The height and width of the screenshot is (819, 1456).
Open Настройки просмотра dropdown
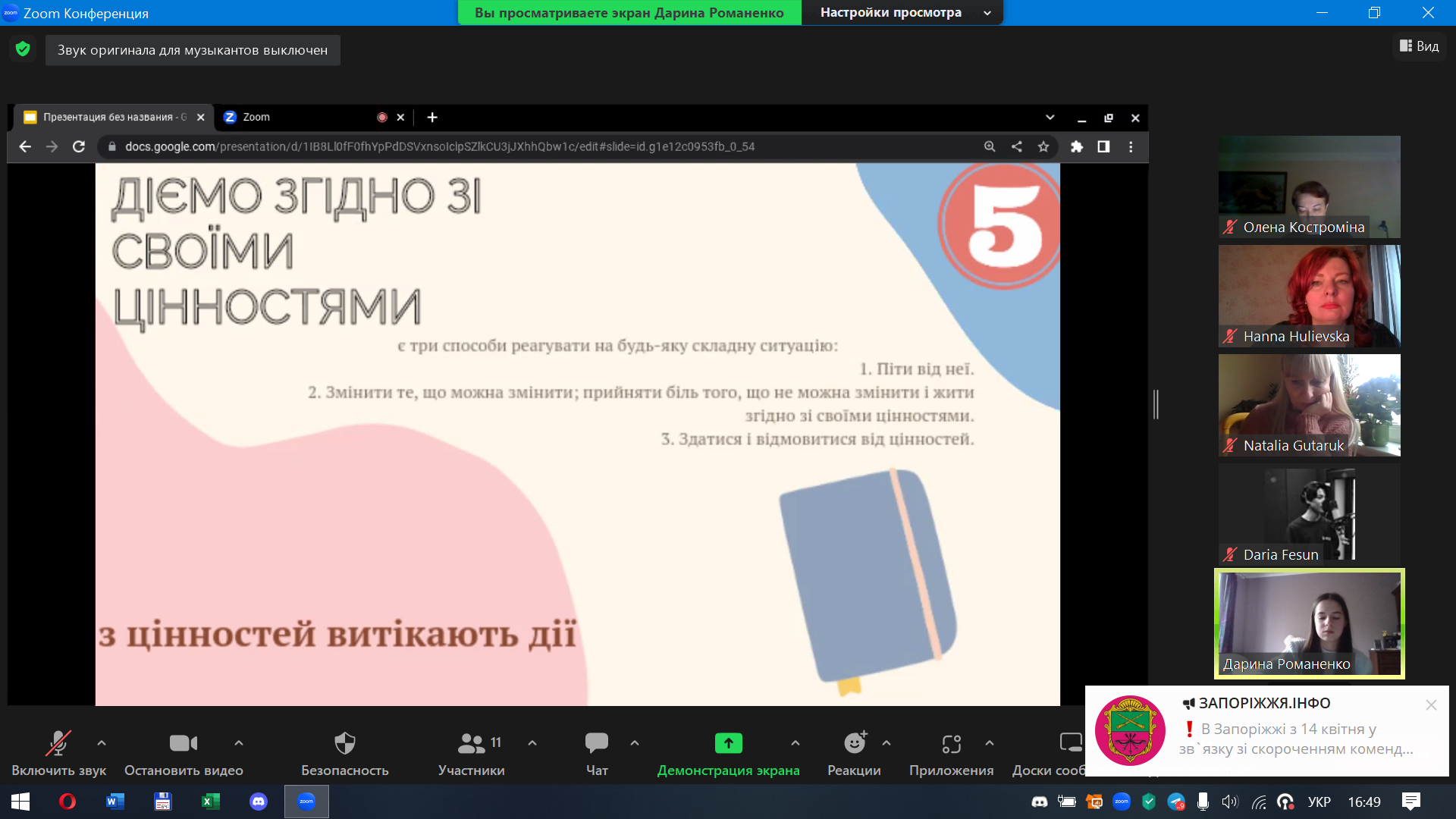(x=902, y=13)
